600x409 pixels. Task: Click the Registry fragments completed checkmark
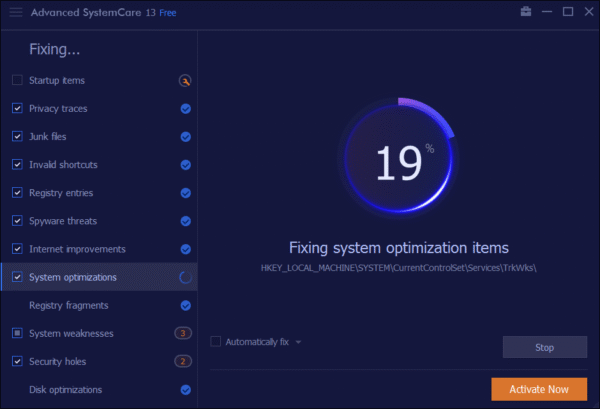pos(185,305)
